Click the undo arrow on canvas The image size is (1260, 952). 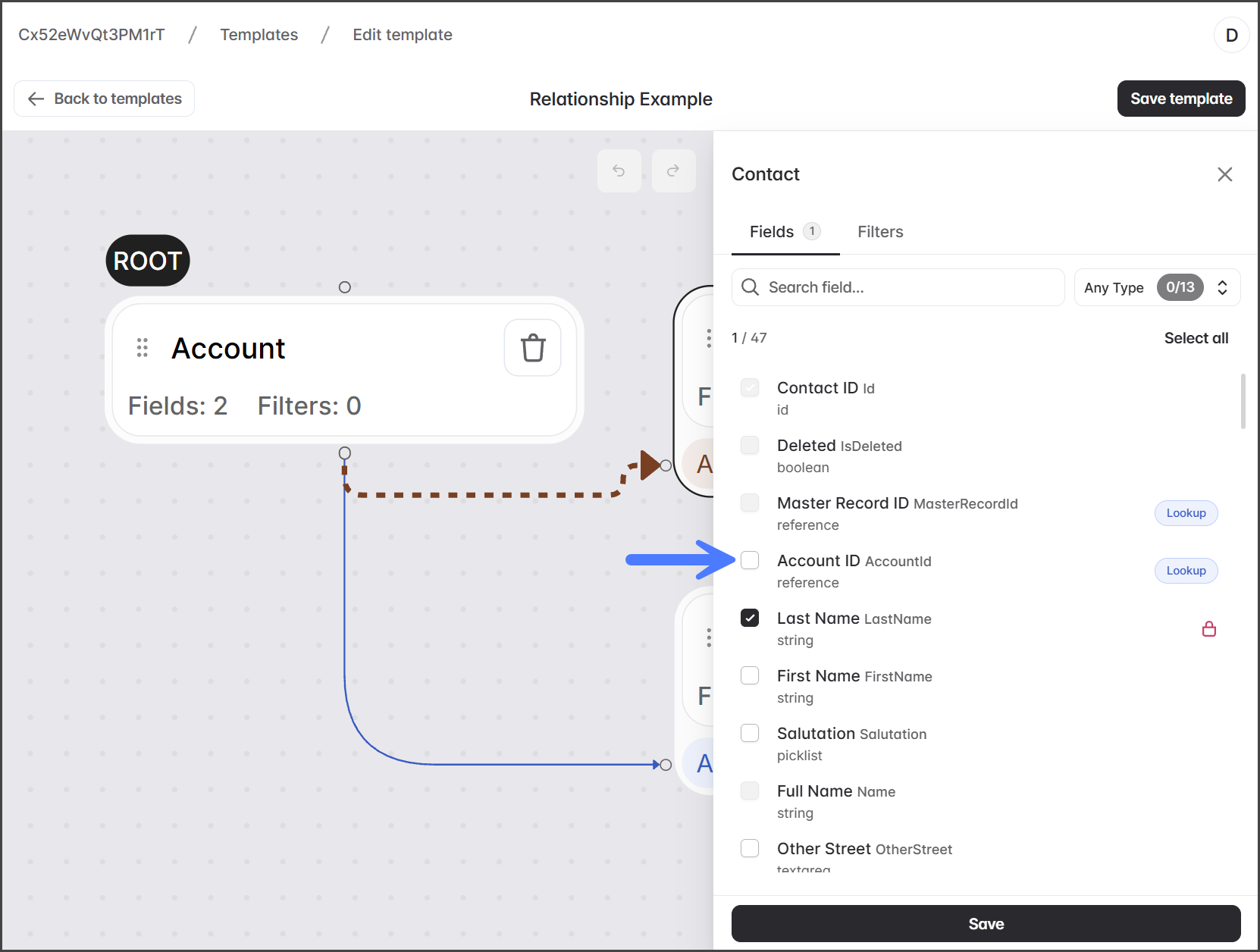pos(619,171)
